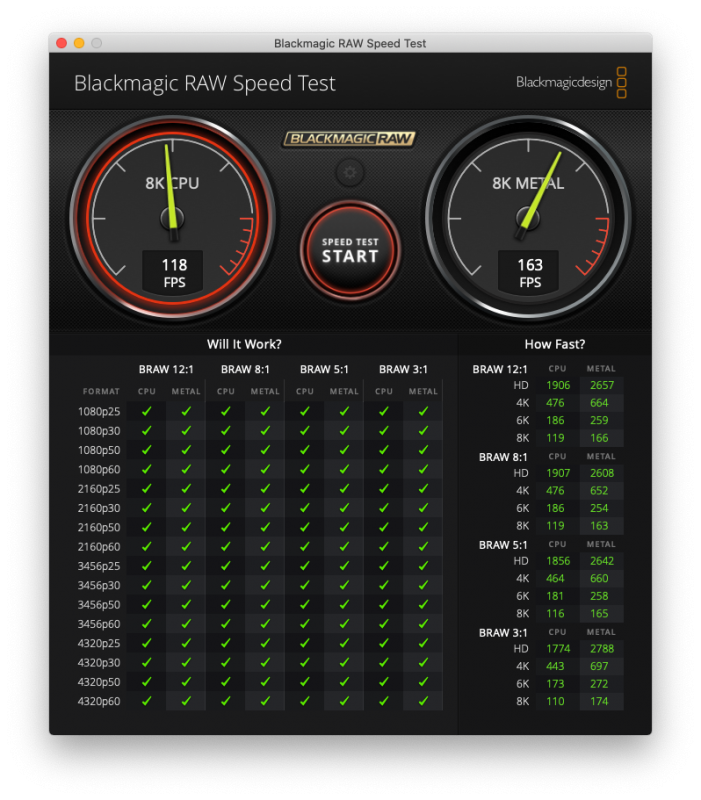This screenshot has height=800, width=701.
Task: Click the 4320p60 BRAW 12:1 CPU checkmark
Action: pyautogui.click(x=146, y=701)
